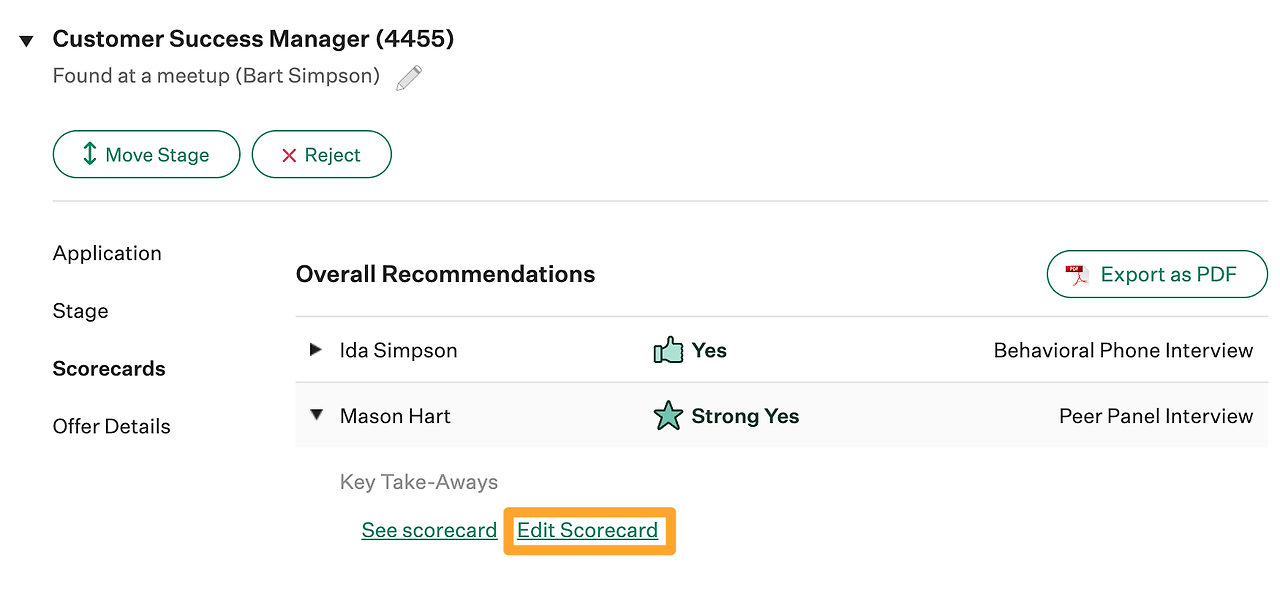
Task: Open the Application tab
Action: click(x=107, y=253)
